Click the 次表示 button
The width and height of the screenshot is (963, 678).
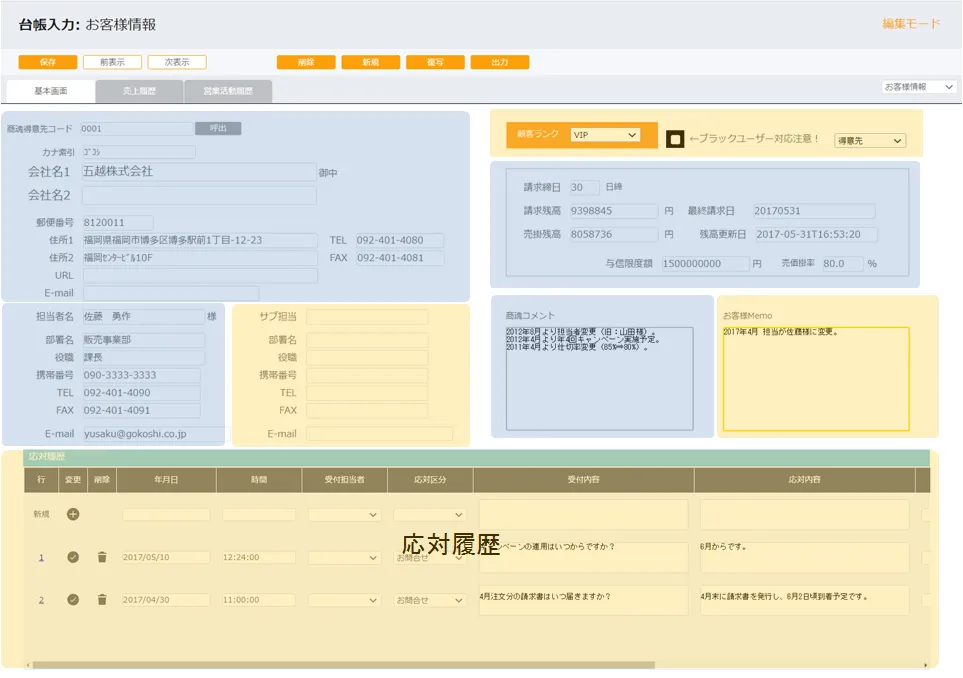[177, 62]
